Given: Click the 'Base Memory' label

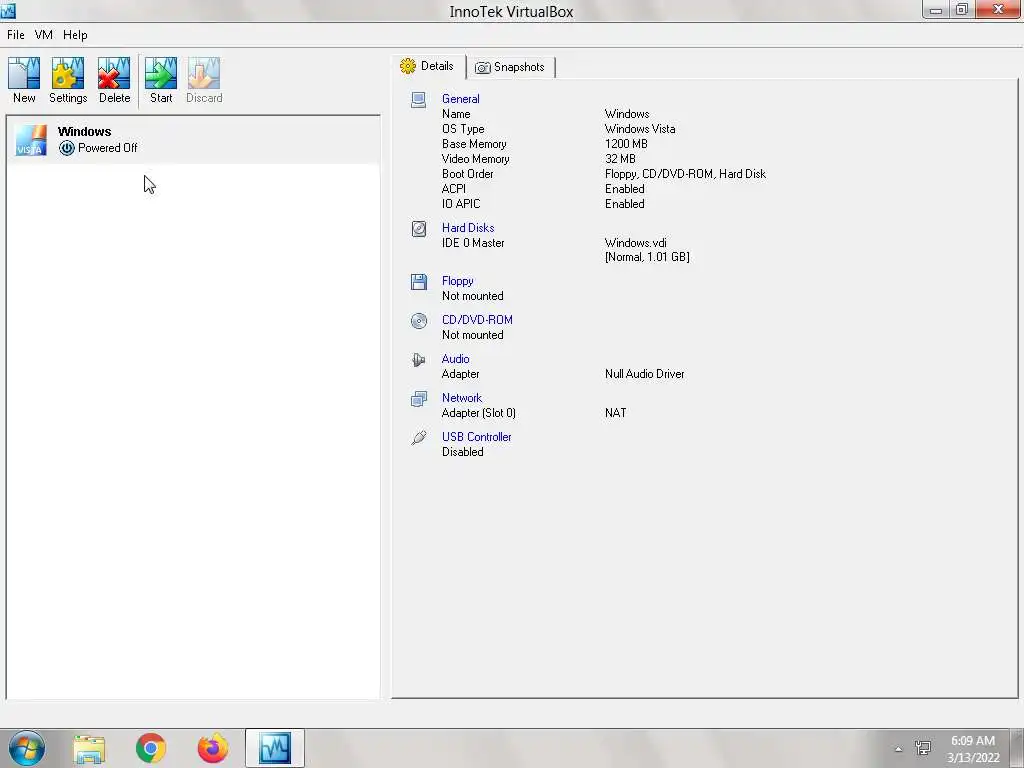Looking at the screenshot, I should [474, 144].
